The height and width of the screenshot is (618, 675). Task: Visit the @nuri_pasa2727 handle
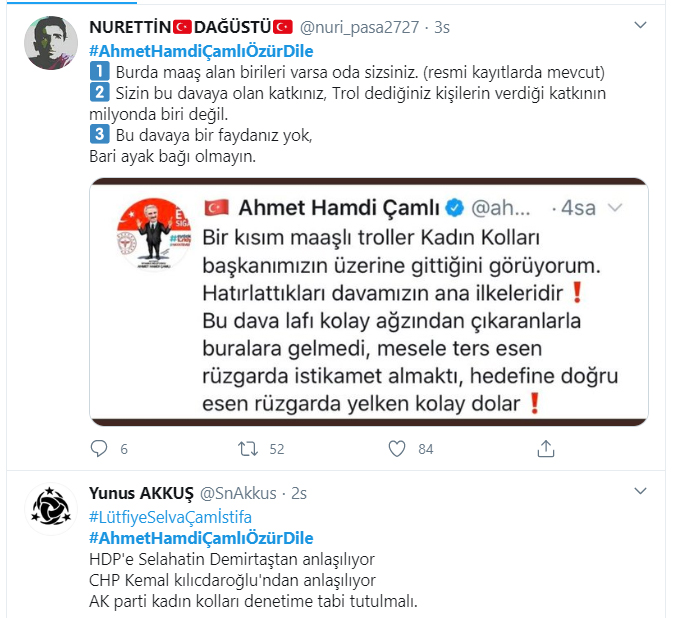tap(359, 28)
